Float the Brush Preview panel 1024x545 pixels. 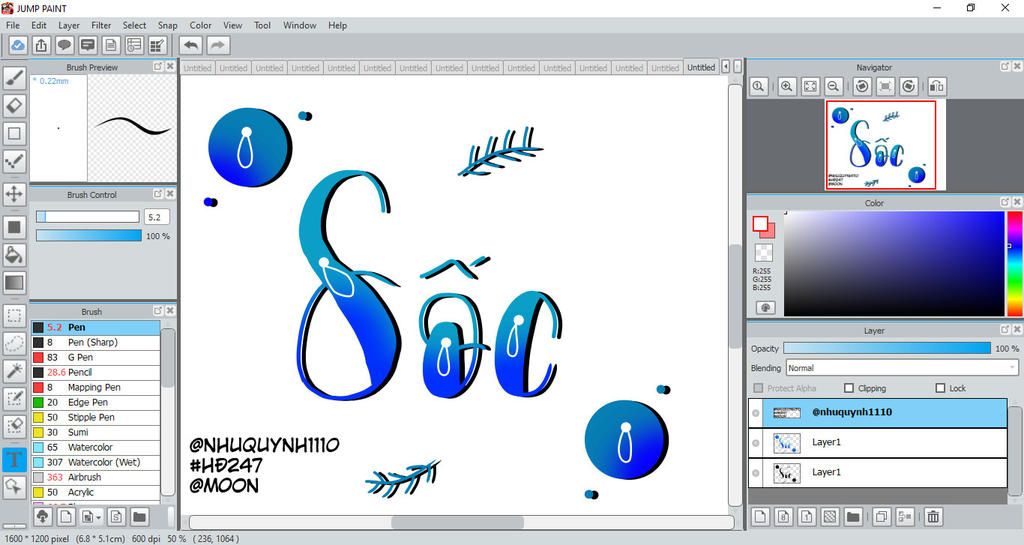coord(158,67)
